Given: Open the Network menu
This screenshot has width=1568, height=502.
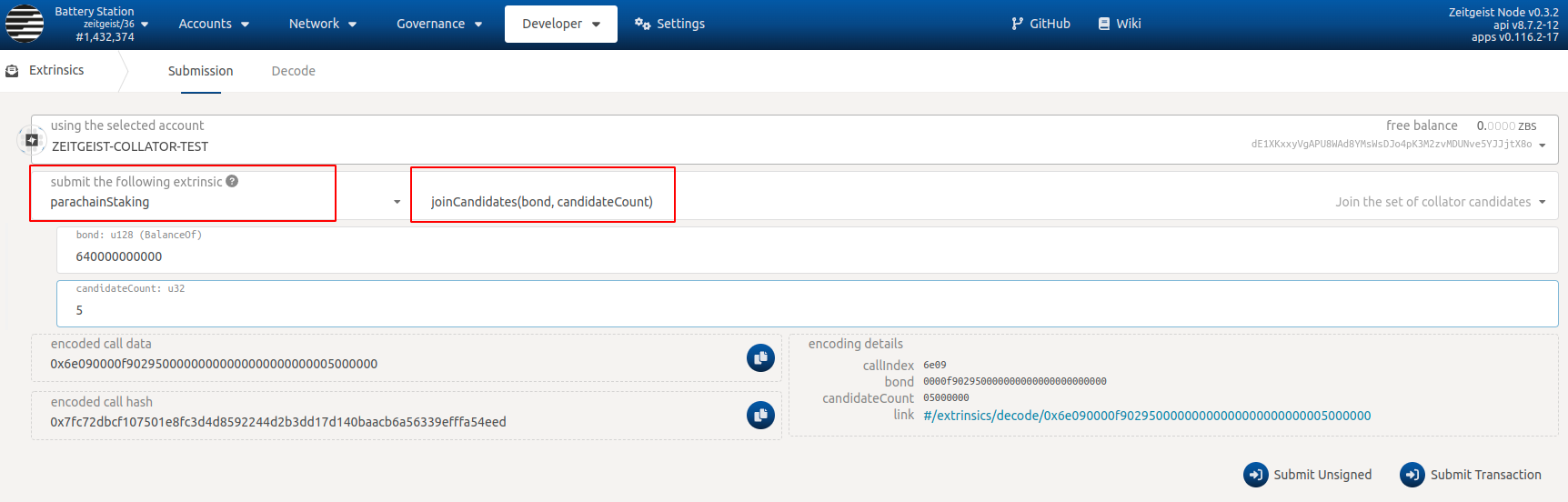Looking at the screenshot, I should 322,24.
